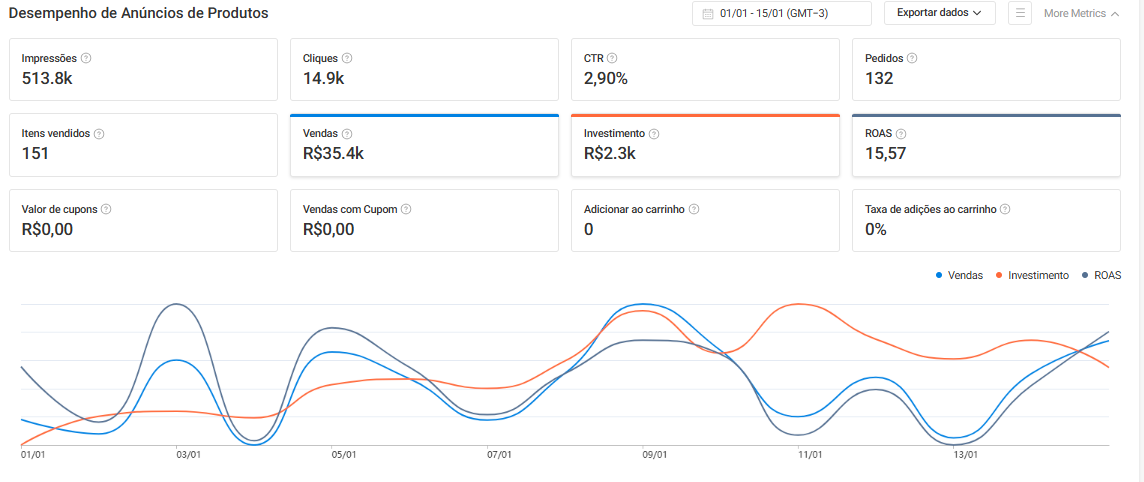Click help icon beside Taxa de adições ao carrinho
Image resolution: width=1144 pixels, height=482 pixels.
click(x=1005, y=209)
